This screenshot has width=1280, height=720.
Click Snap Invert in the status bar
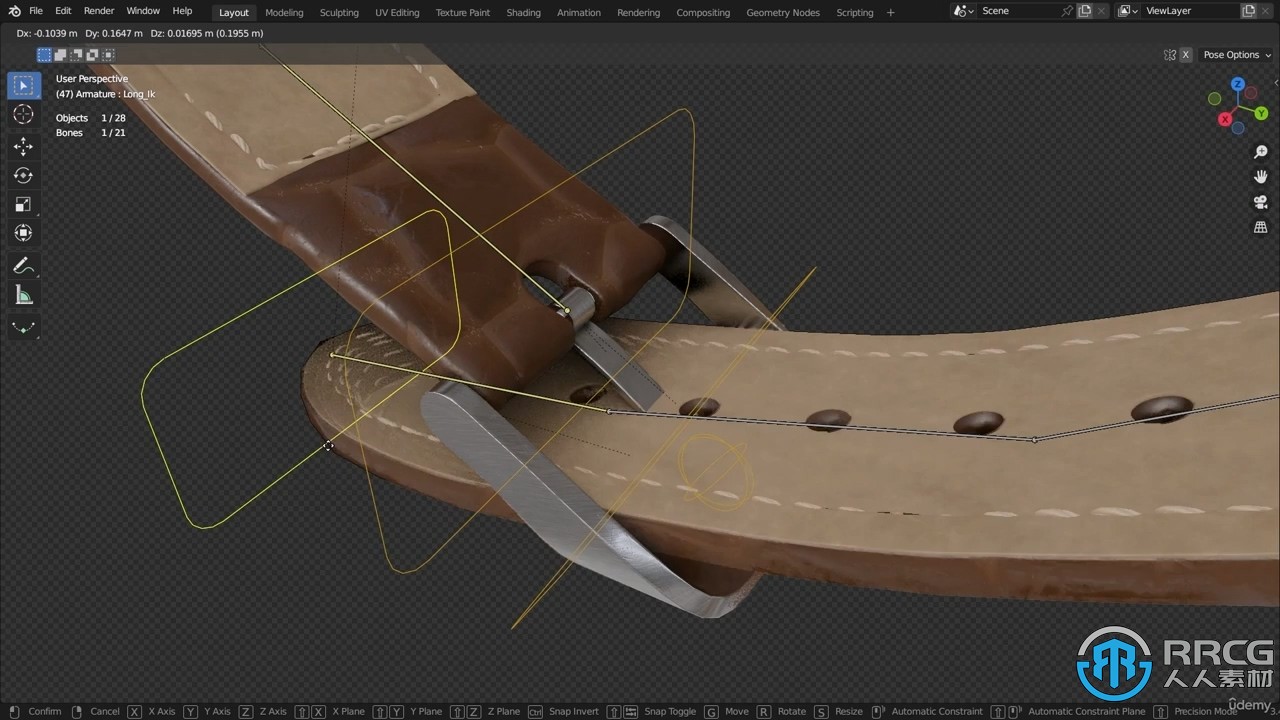pyautogui.click(x=574, y=711)
